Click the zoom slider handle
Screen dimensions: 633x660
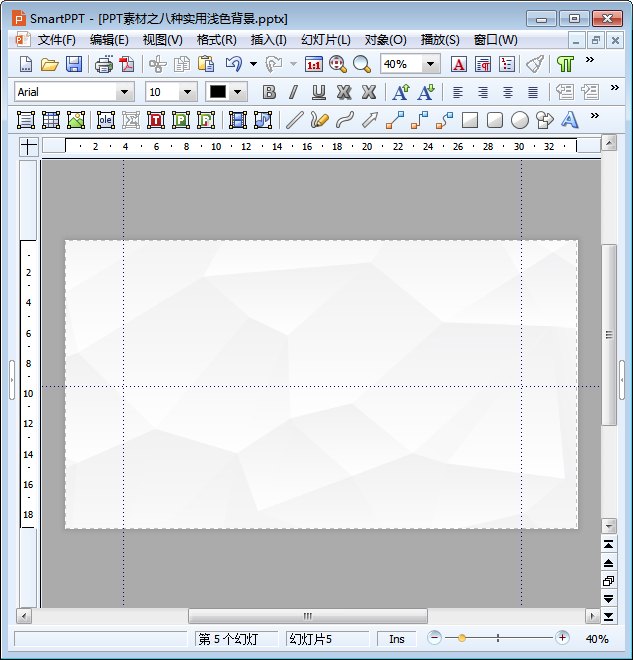[462, 638]
